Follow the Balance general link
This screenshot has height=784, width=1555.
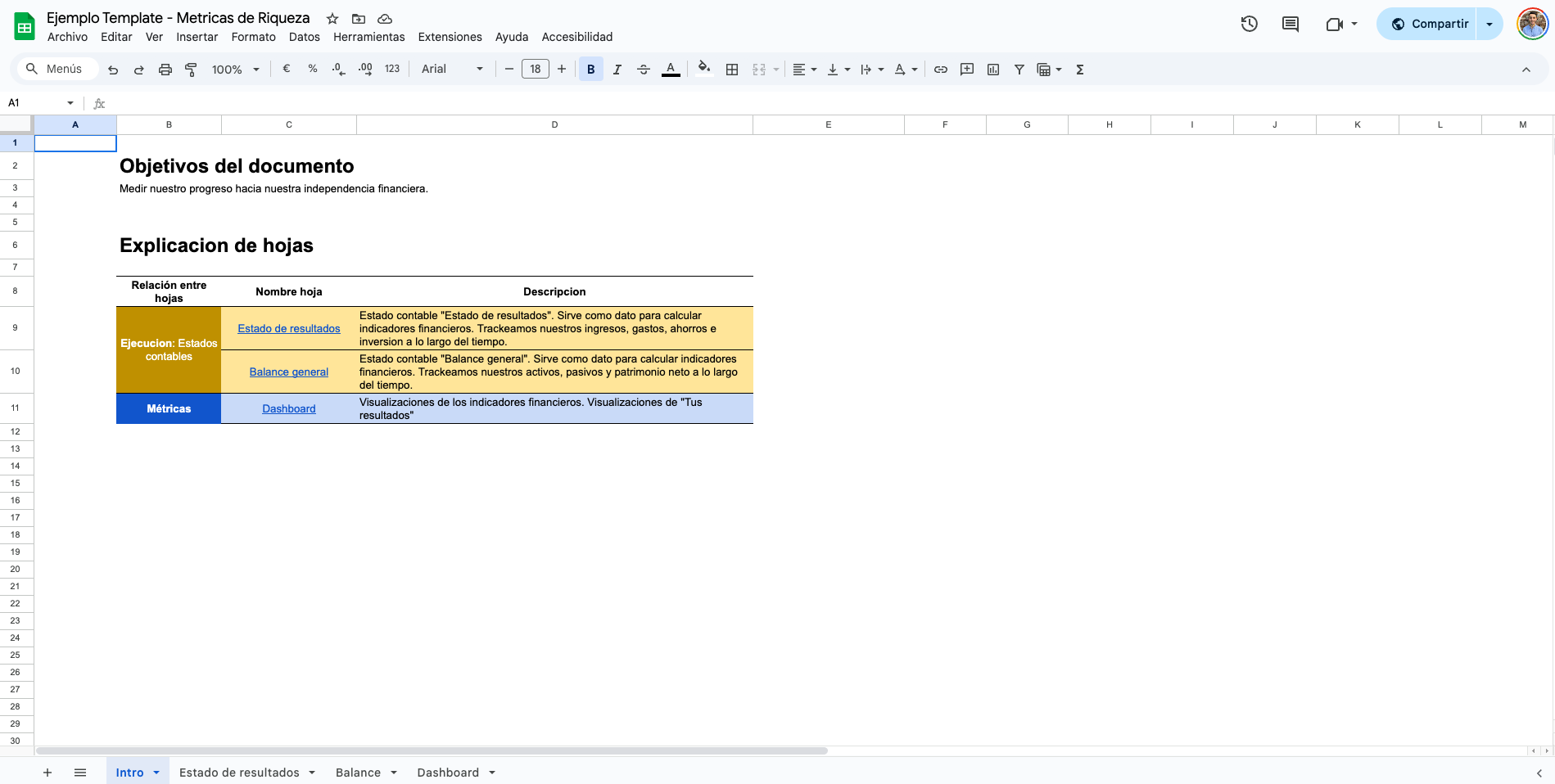[x=288, y=372]
